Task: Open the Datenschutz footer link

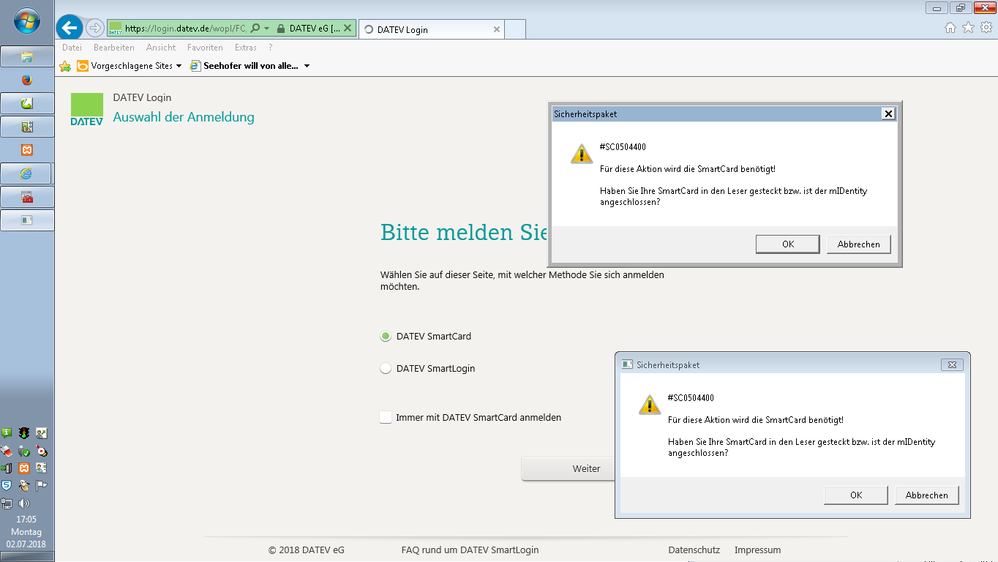Action: point(694,550)
